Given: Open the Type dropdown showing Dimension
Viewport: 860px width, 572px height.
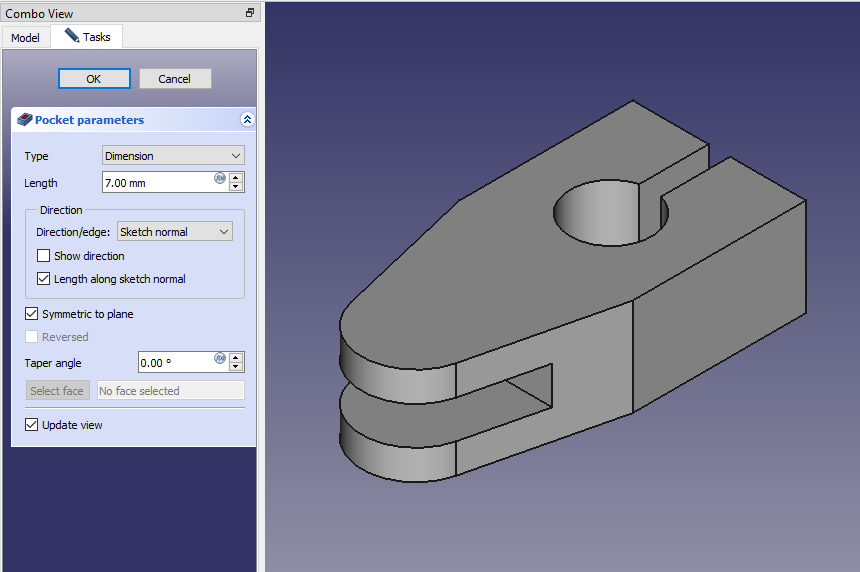Looking at the screenshot, I should pyautogui.click(x=173, y=156).
